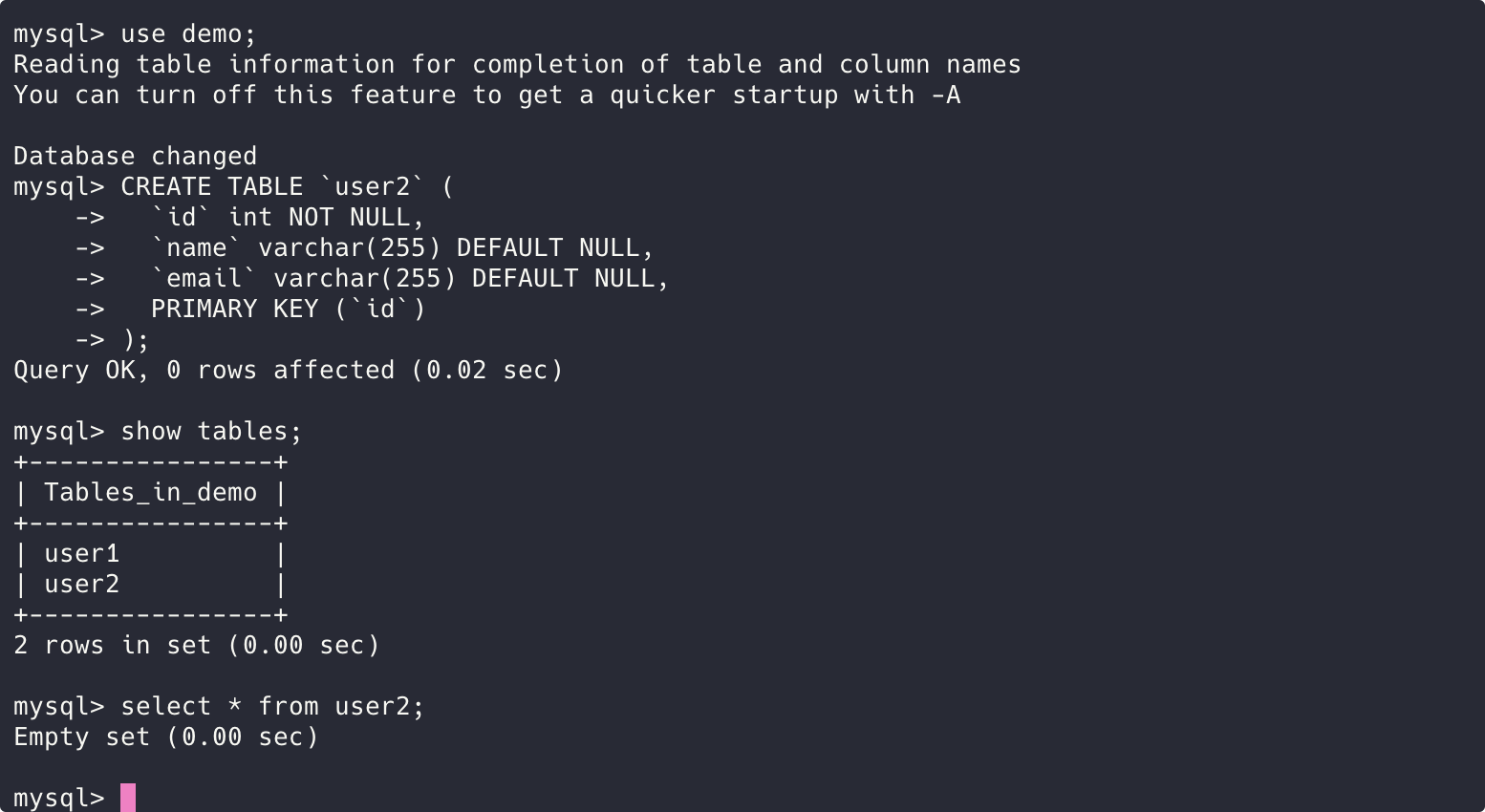Click the 'use demo;' command text

(189, 34)
